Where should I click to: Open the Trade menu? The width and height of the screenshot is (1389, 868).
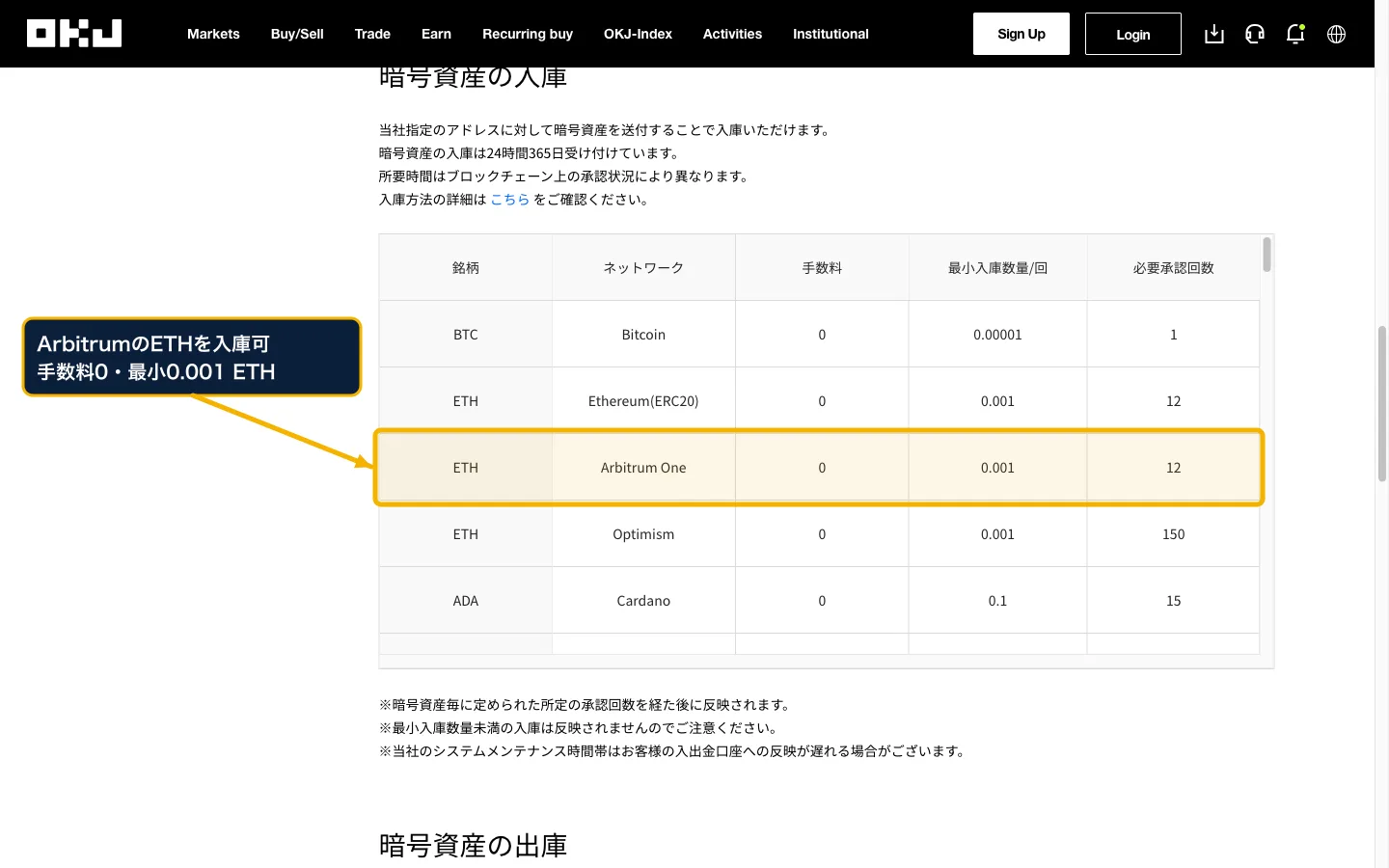coord(372,34)
